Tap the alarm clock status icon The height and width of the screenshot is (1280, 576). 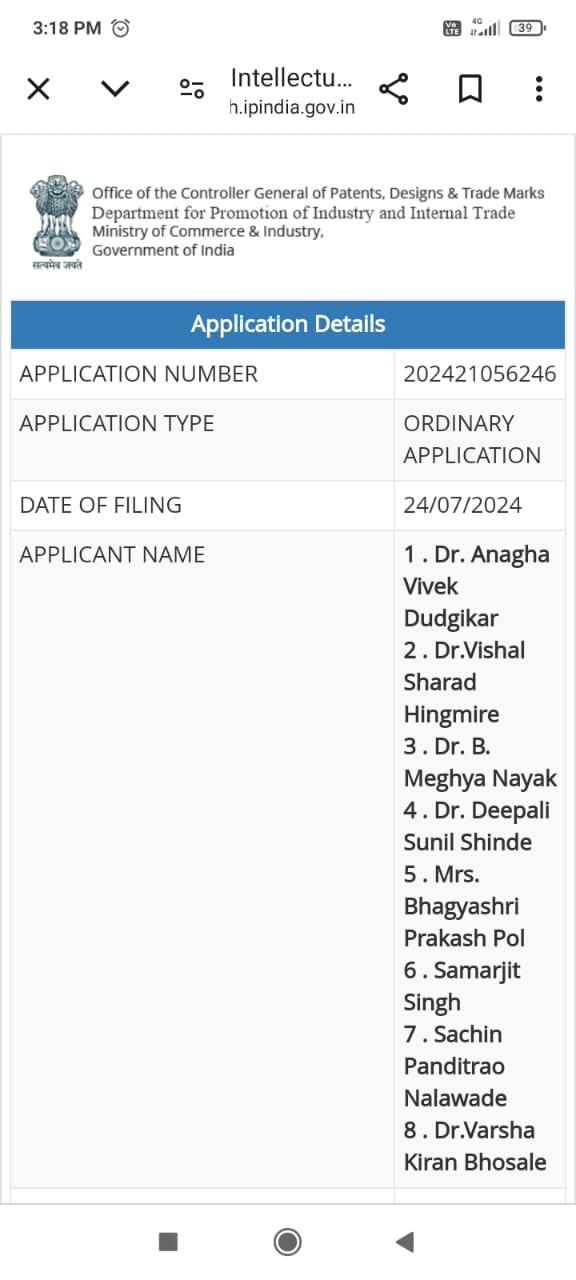click(120, 28)
